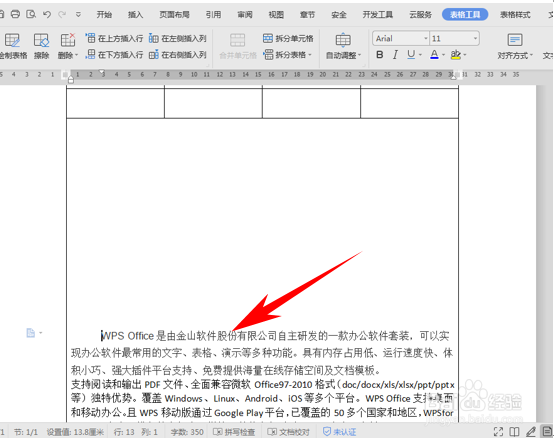
Task: Click 拆分单元格 split cells button
Action: (x=288, y=38)
